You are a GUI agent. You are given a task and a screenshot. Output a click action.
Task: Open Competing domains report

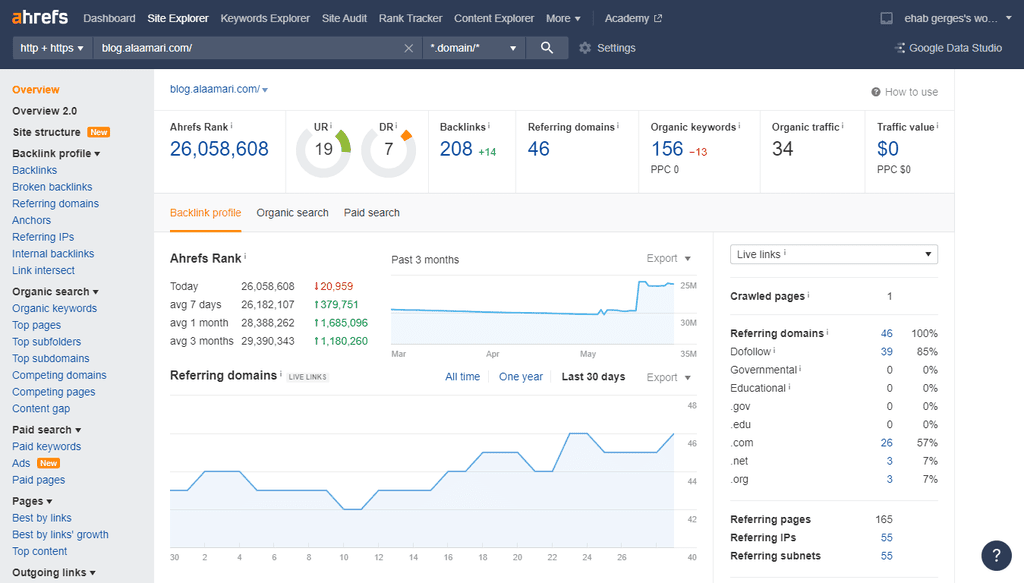pos(59,375)
